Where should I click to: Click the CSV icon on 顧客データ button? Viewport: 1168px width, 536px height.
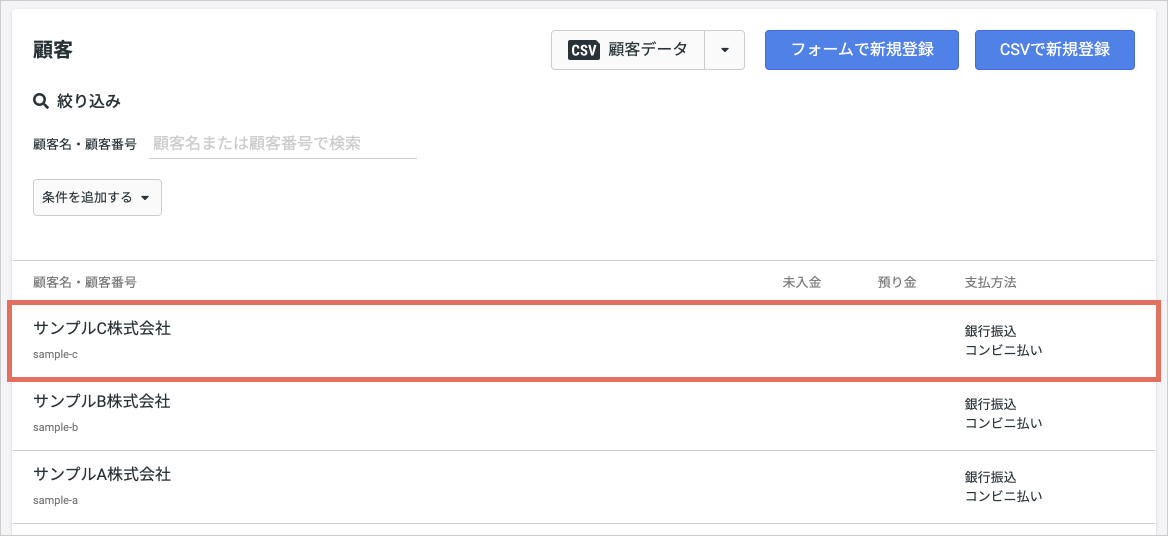point(584,50)
